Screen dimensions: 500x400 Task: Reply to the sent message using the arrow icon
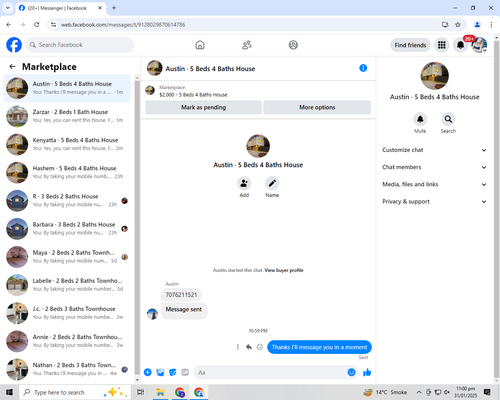point(249,347)
